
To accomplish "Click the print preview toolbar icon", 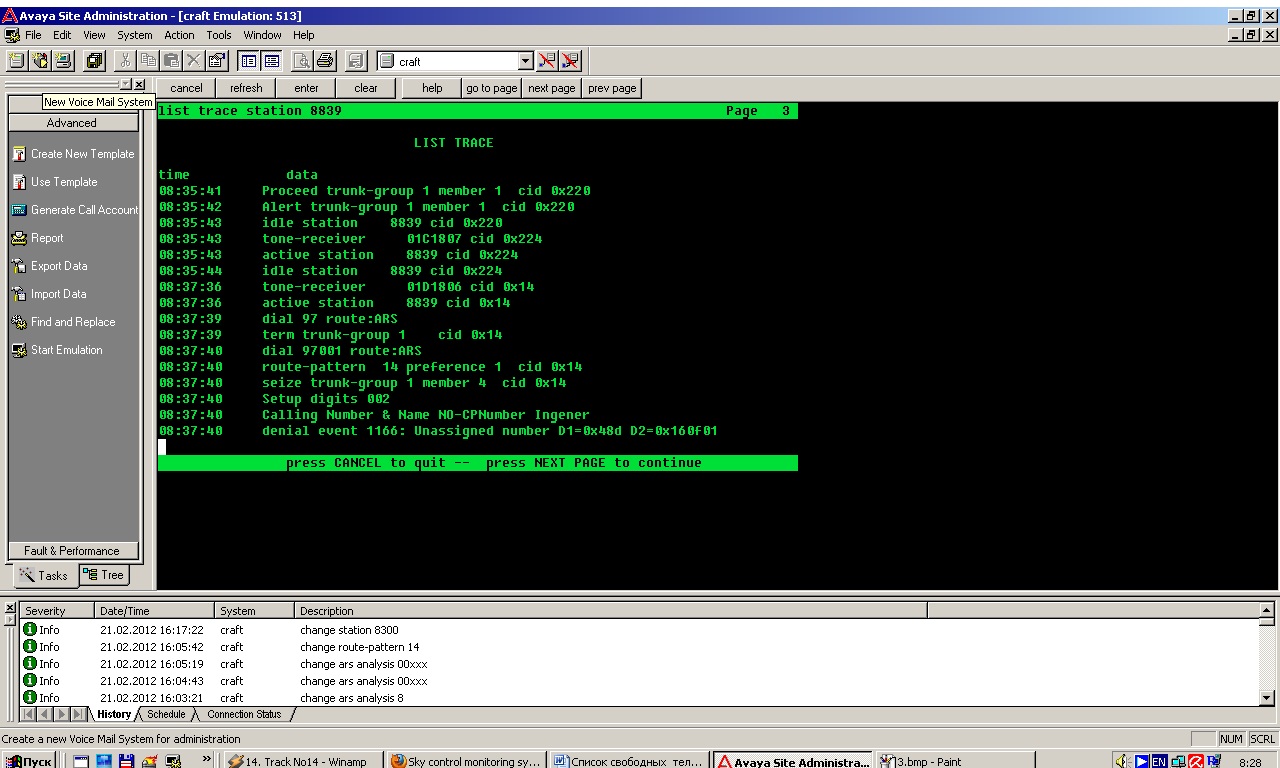I will click(302, 61).
